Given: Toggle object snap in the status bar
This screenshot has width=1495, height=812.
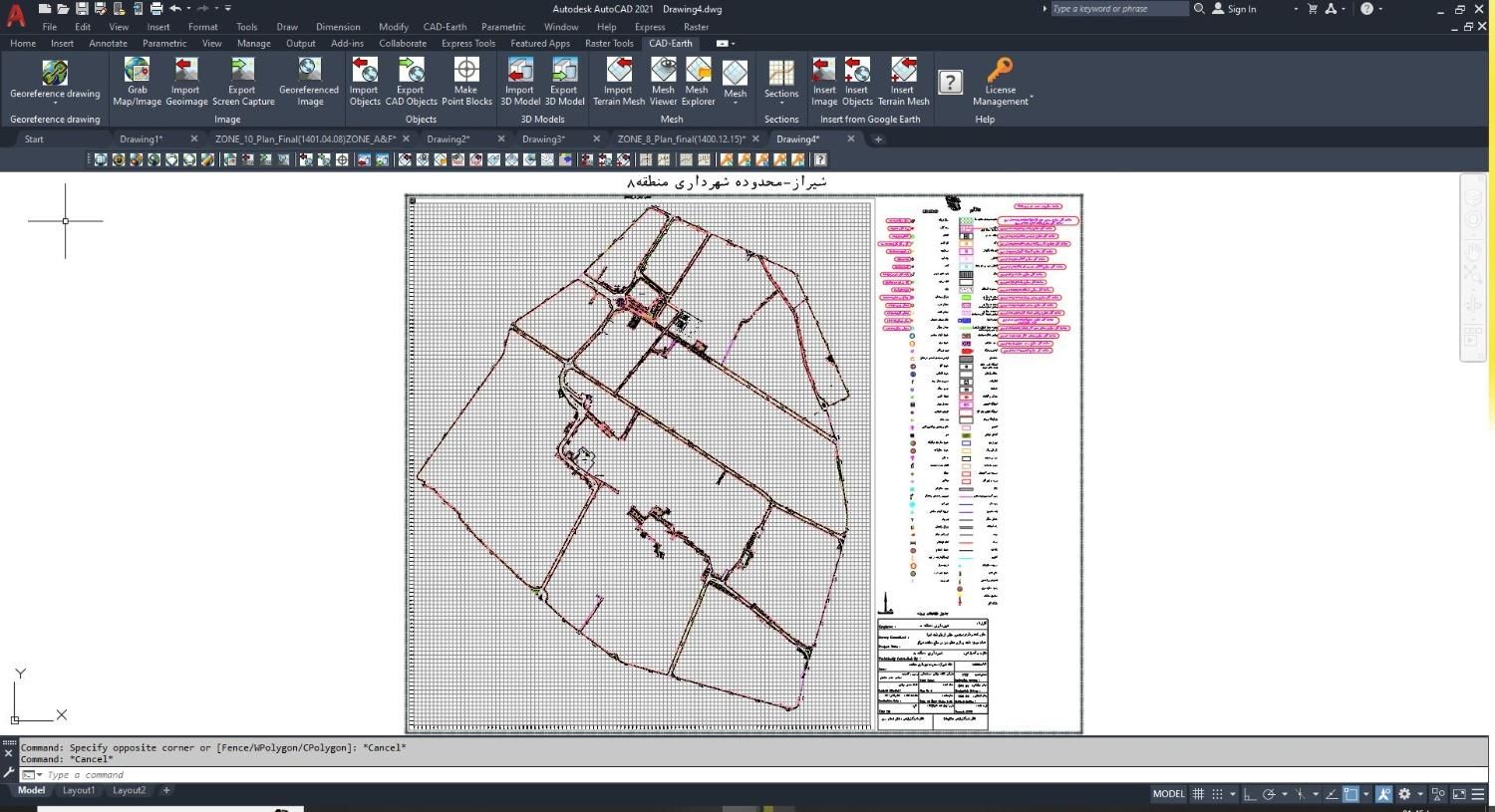Looking at the screenshot, I should pos(1350,794).
